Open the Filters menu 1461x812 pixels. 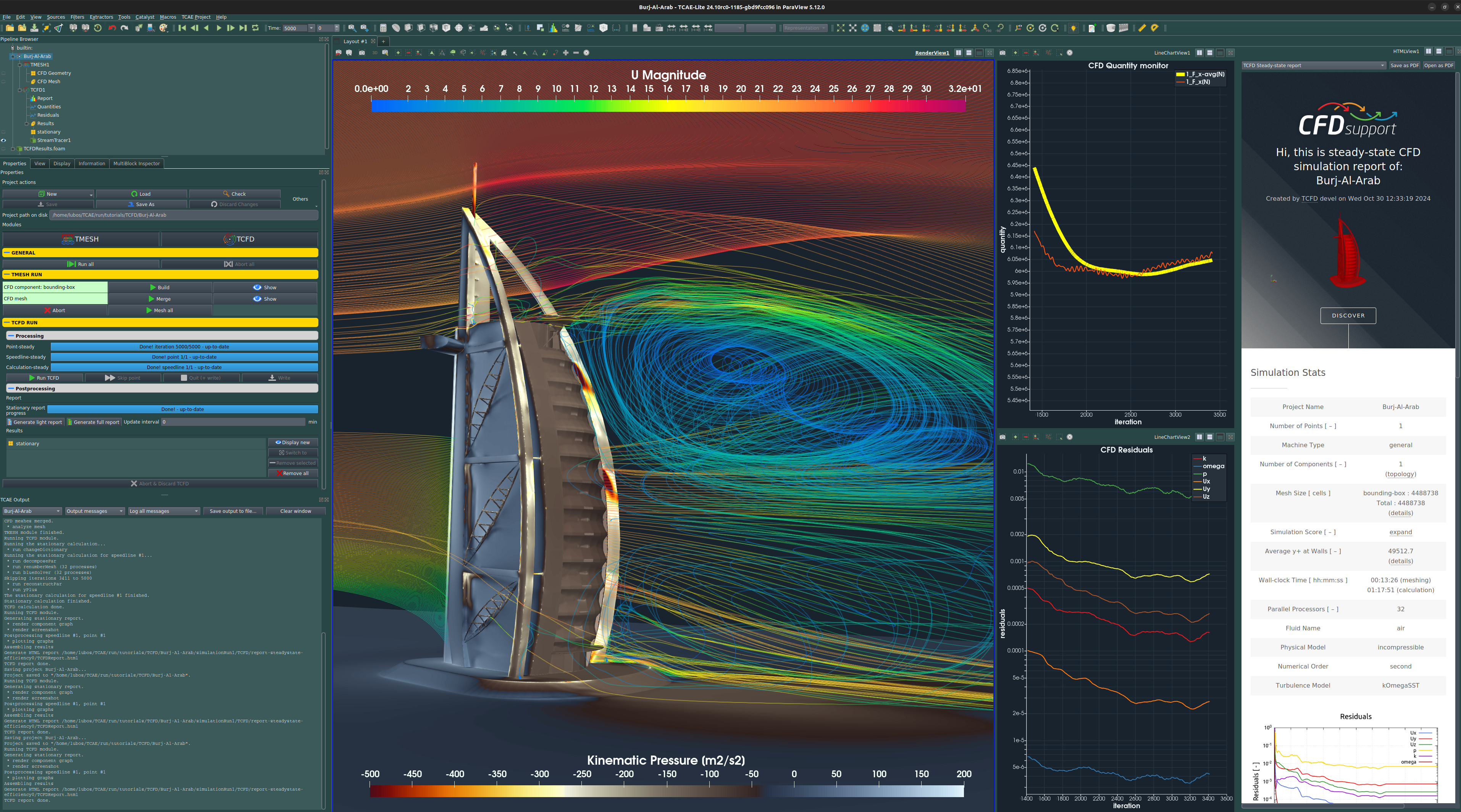(77, 17)
